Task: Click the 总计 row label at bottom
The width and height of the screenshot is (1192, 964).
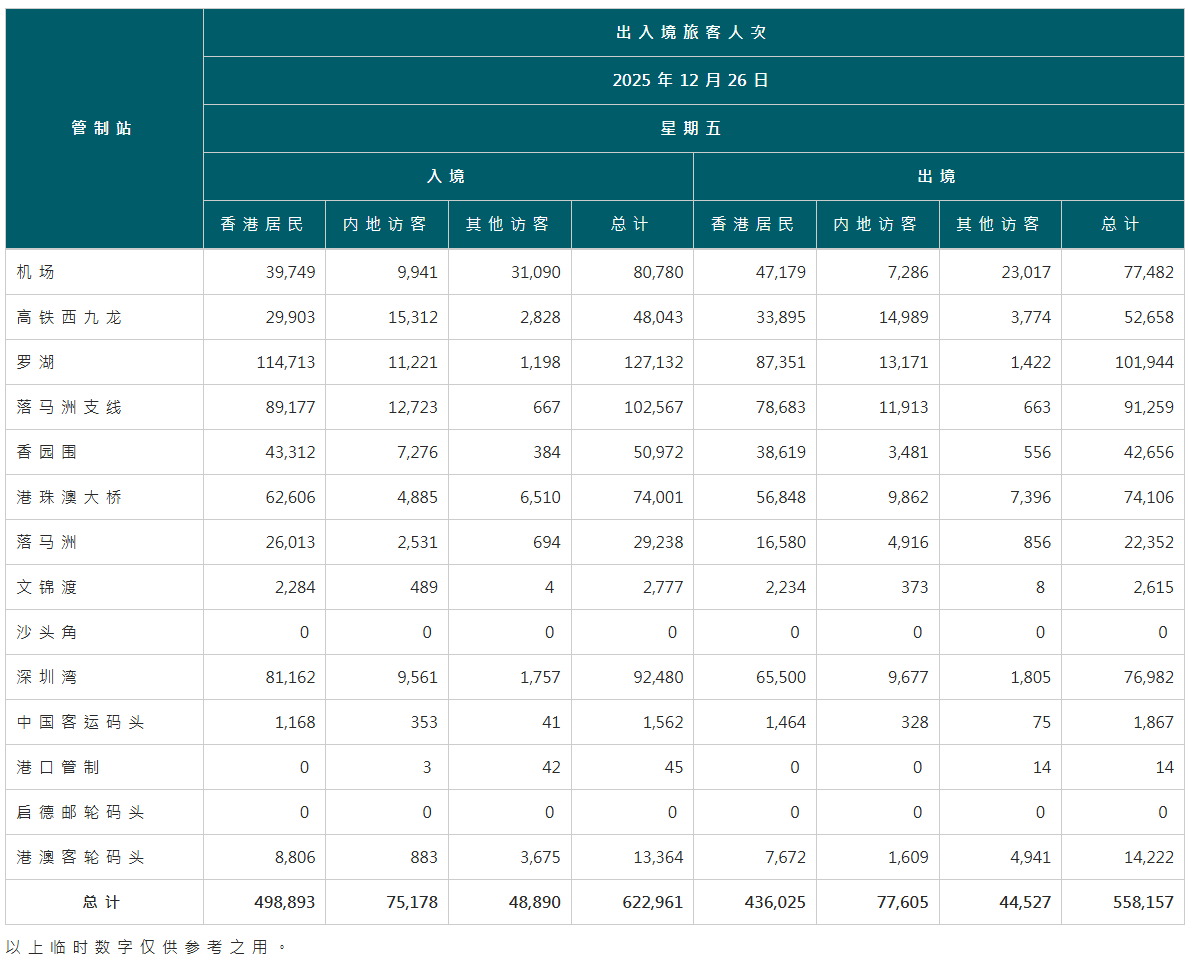Action: [102, 902]
